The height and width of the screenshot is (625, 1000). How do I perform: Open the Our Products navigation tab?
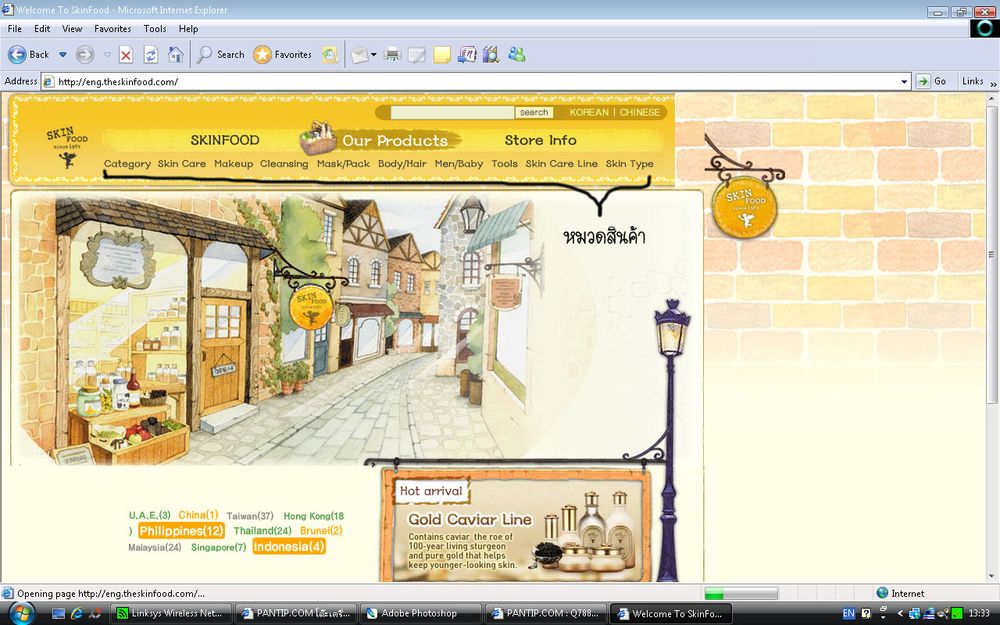[395, 140]
